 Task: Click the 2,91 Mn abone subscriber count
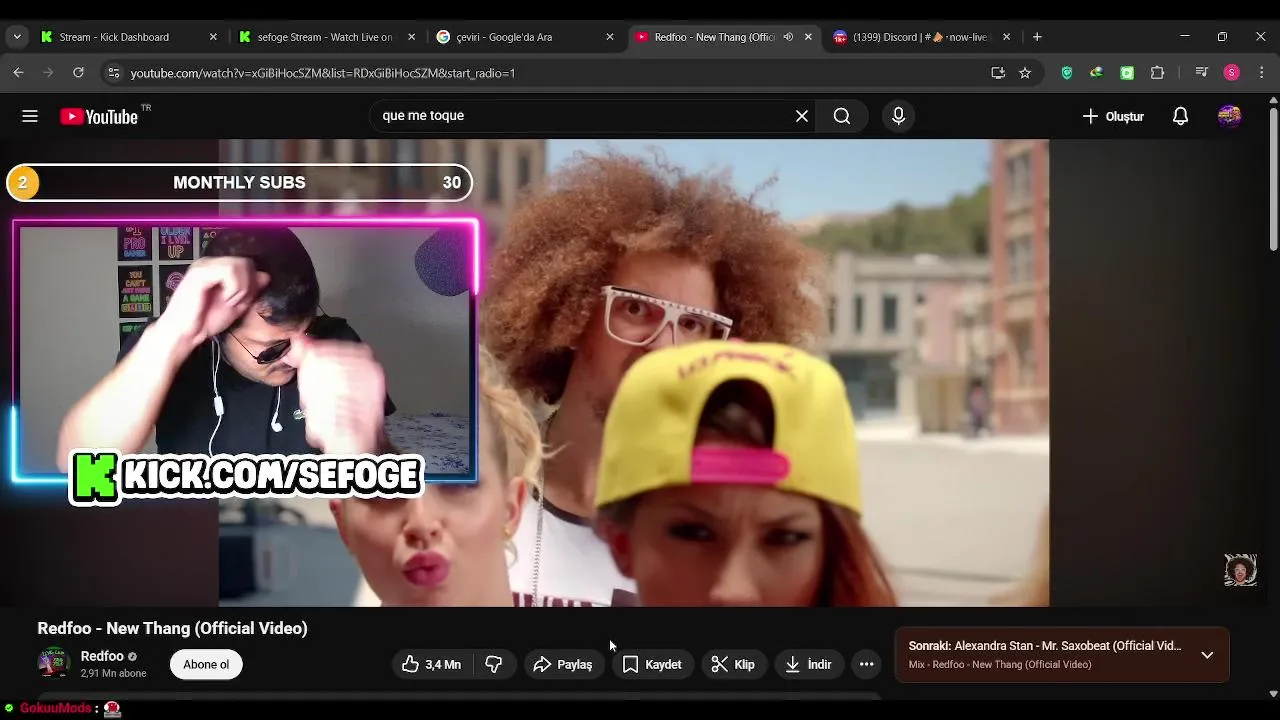[x=114, y=674]
